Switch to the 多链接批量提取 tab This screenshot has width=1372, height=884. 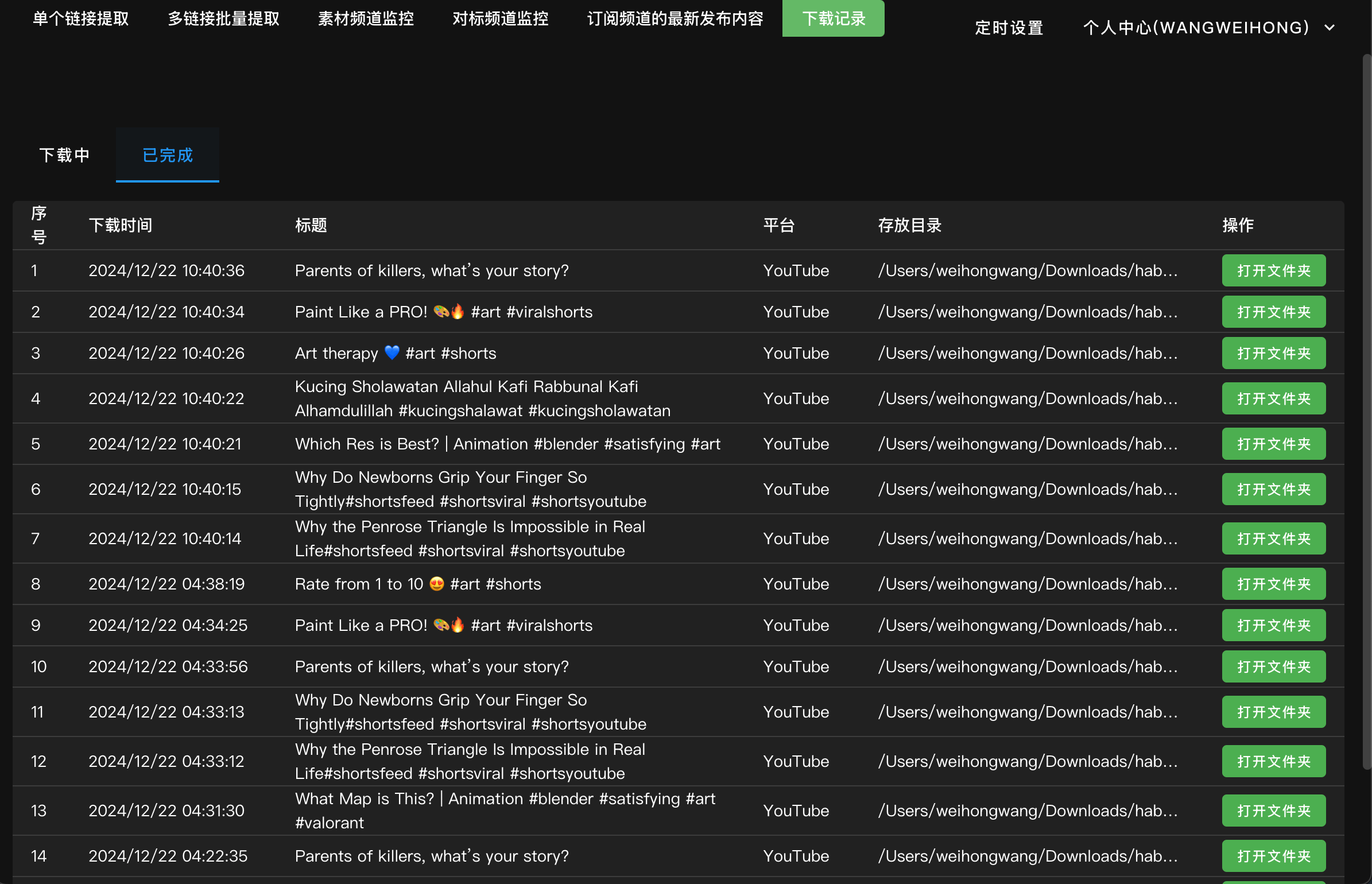click(223, 18)
